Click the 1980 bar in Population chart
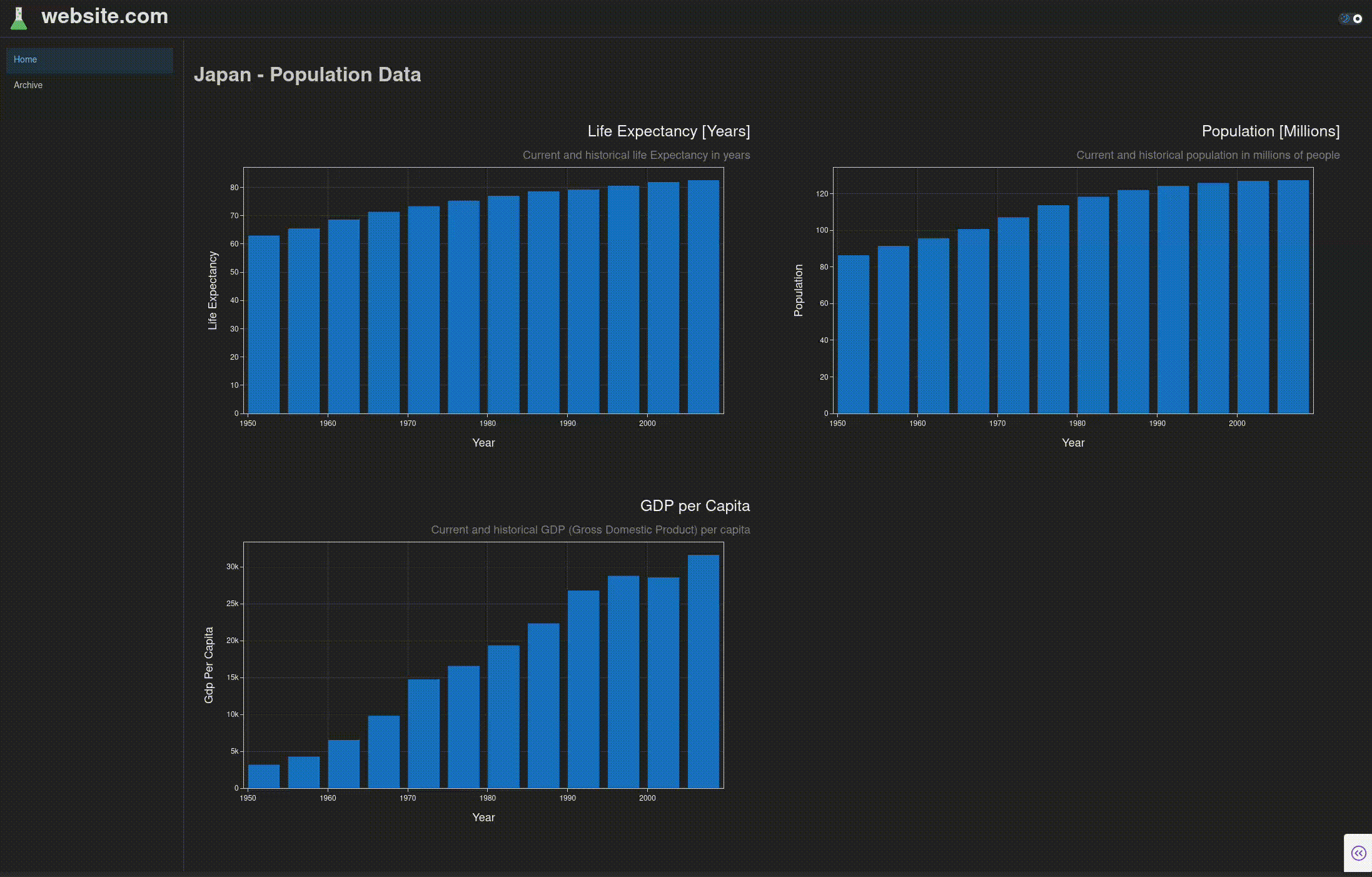The height and width of the screenshot is (877, 1372). [1093, 305]
